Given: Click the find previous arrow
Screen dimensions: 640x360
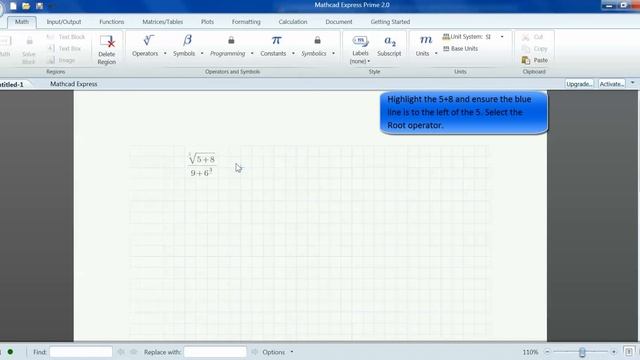Looking at the screenshot, I should click(x=121, y=351).
